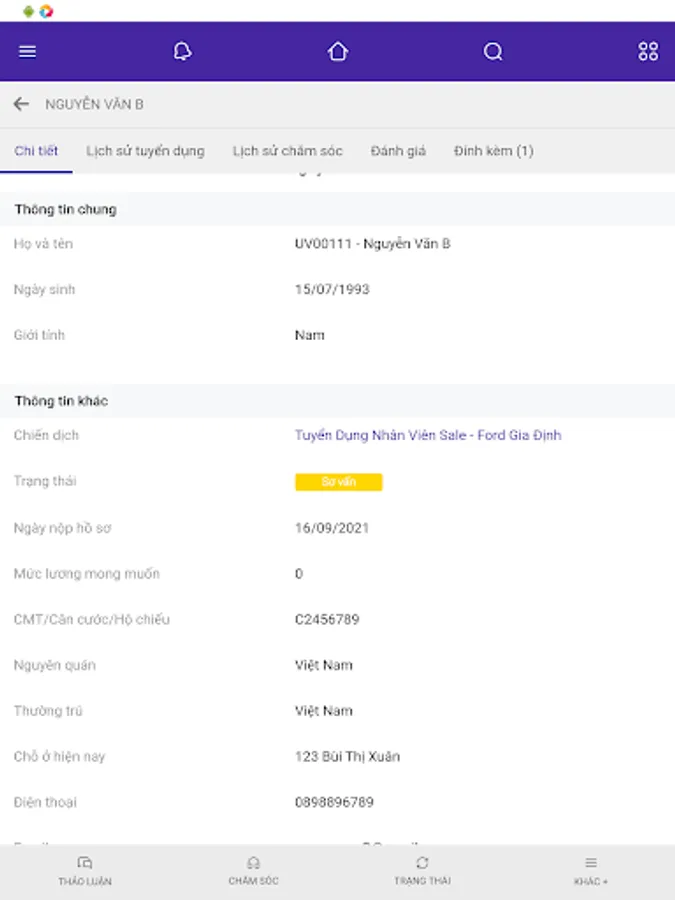Go to home screen icon

tap(338, 52)
